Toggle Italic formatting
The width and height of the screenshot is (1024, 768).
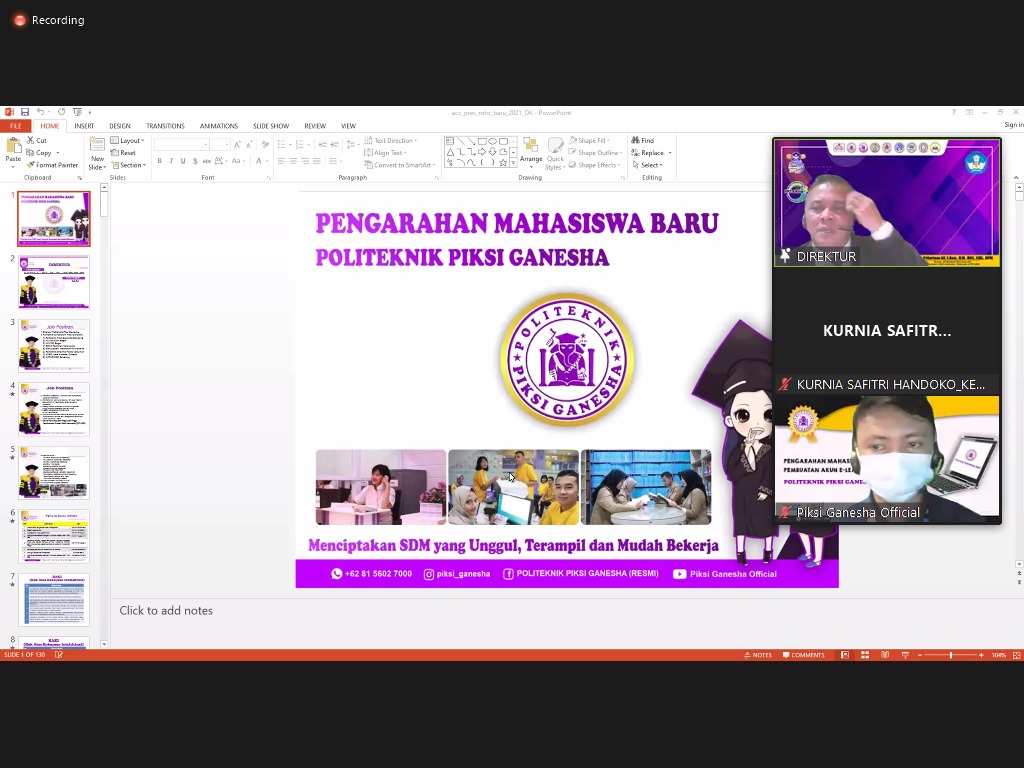171,161
